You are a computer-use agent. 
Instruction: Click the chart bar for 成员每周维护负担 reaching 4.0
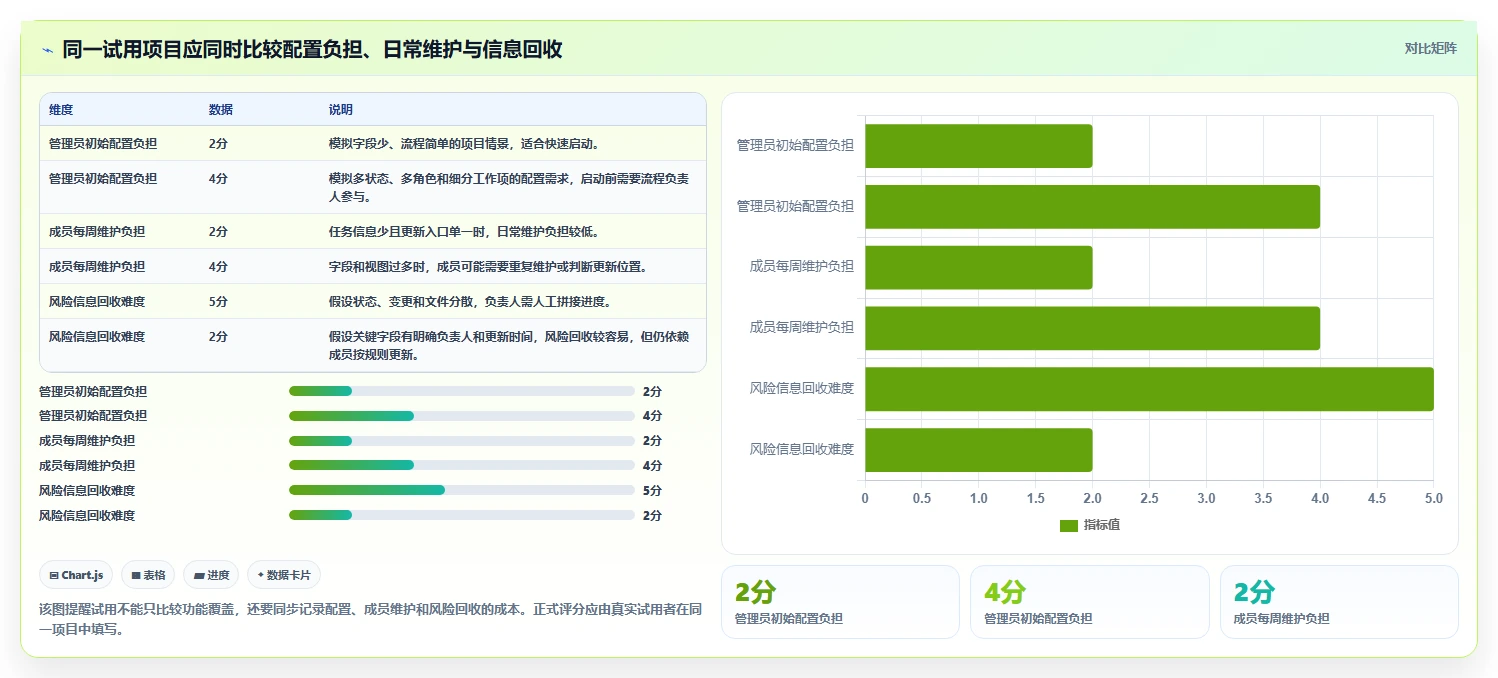(1092, 328)
